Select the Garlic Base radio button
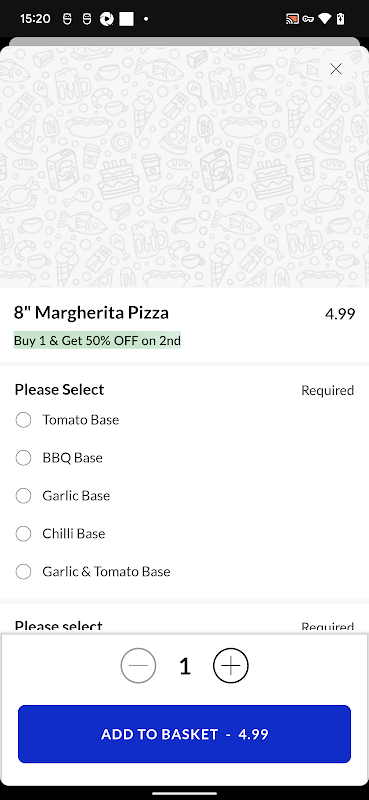Screen dimensions: 369x800 point(23,495)
